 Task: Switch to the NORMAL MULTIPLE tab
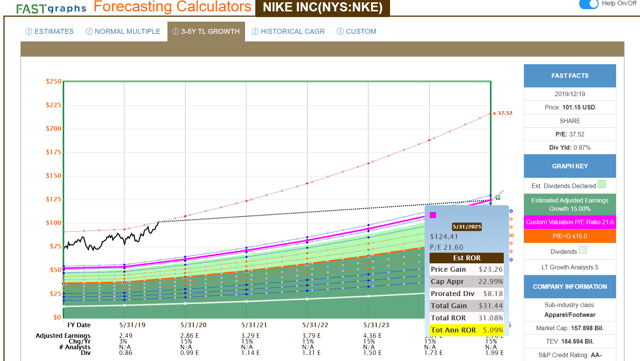click(x=127, y=31)
